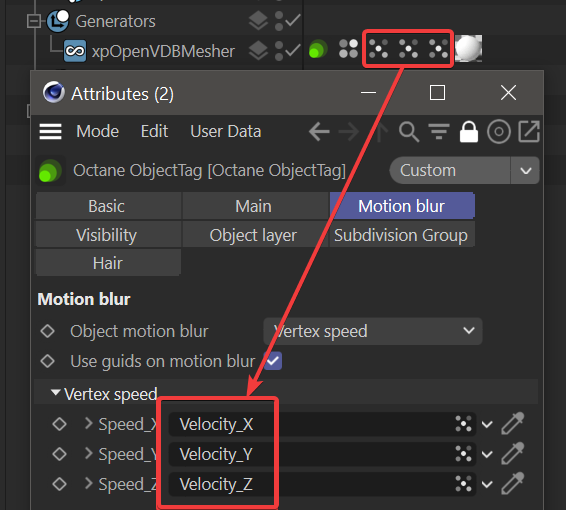Click the Velocity_X field
This screenshot has height=510, width=566.
coord(322,424)
